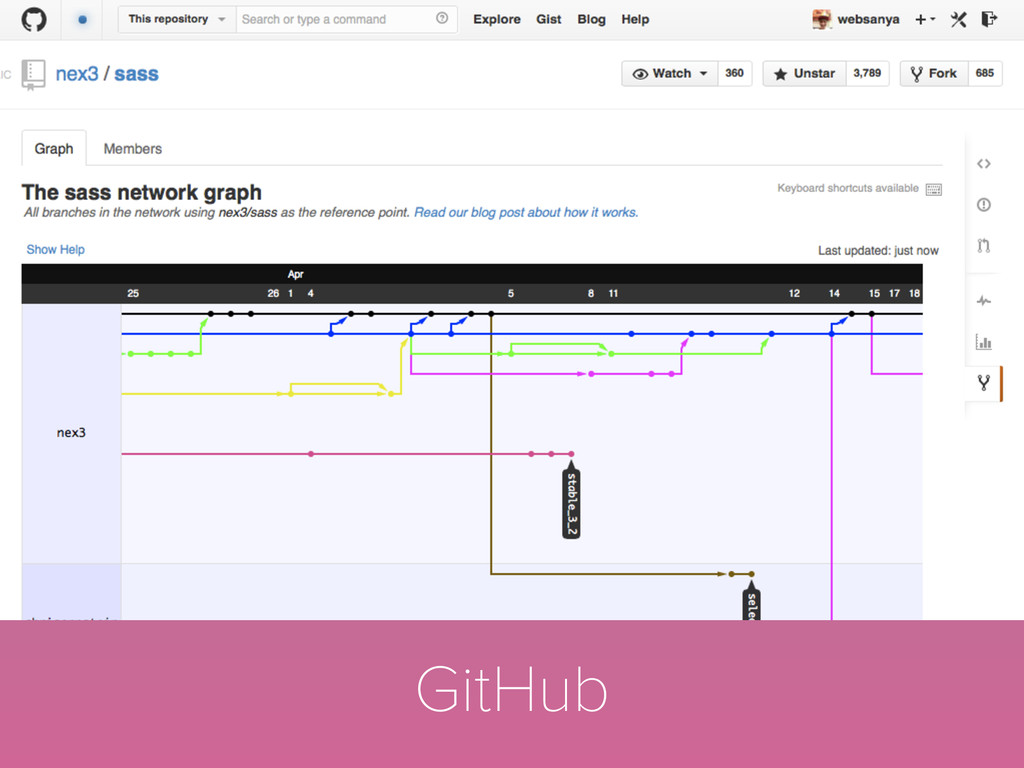
Task: Click the date 12 in graph header
Action: click(x=794, y=293)
